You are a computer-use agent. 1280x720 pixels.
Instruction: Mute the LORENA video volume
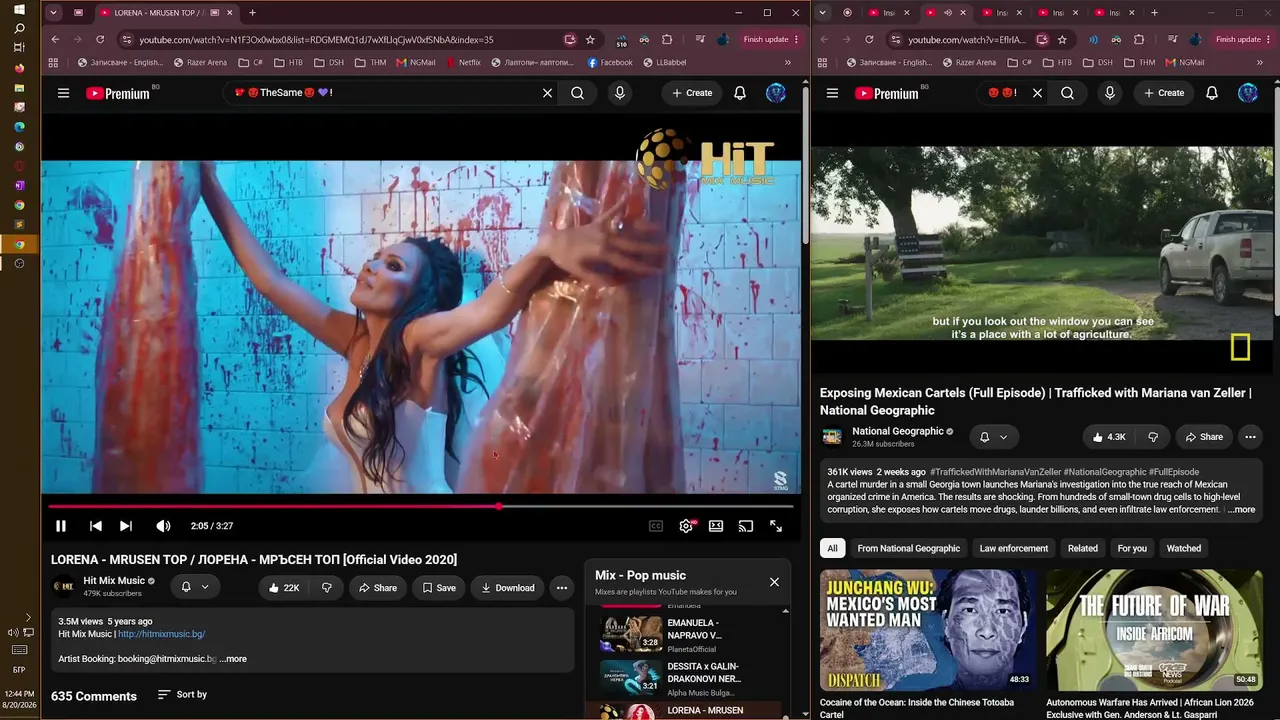(163, 526)
